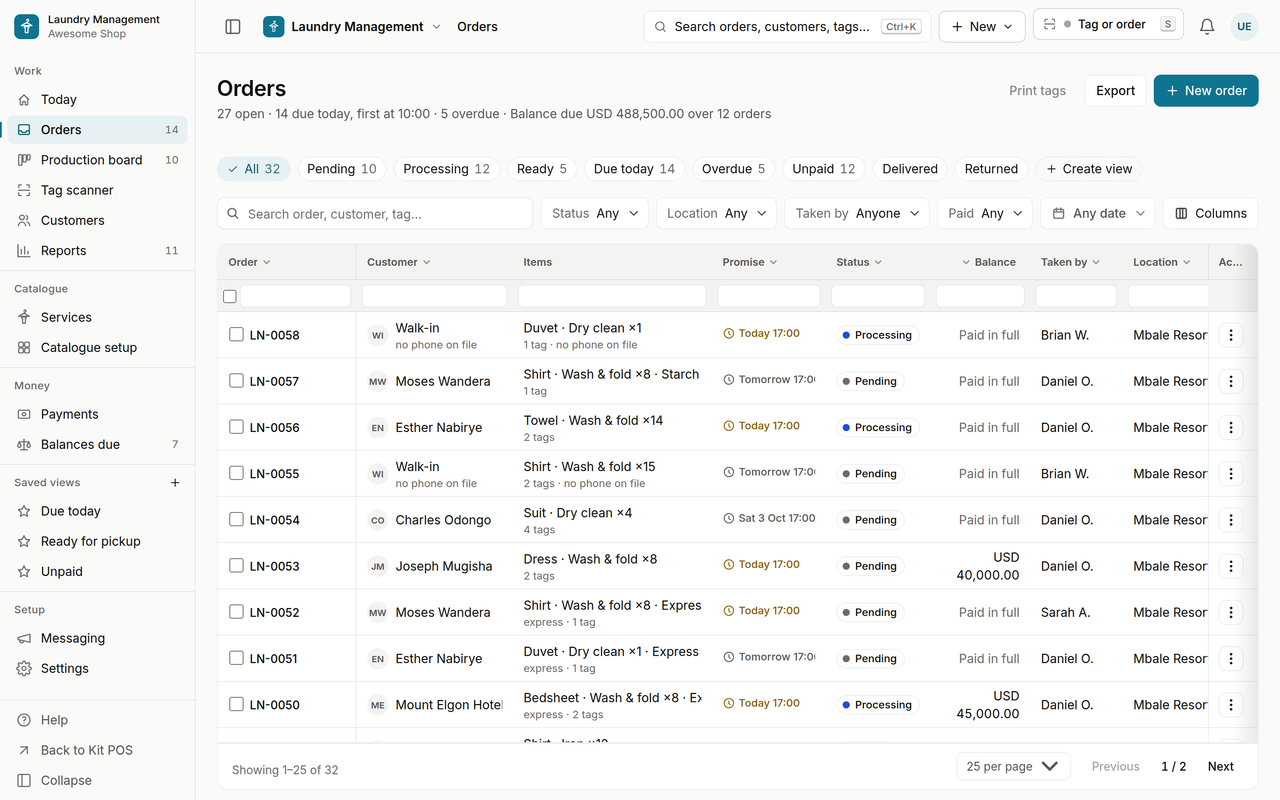Open row actions for LN-0058
Image resolution: width=1280 pixels, height=800 pixels.
click(1231, 335)
